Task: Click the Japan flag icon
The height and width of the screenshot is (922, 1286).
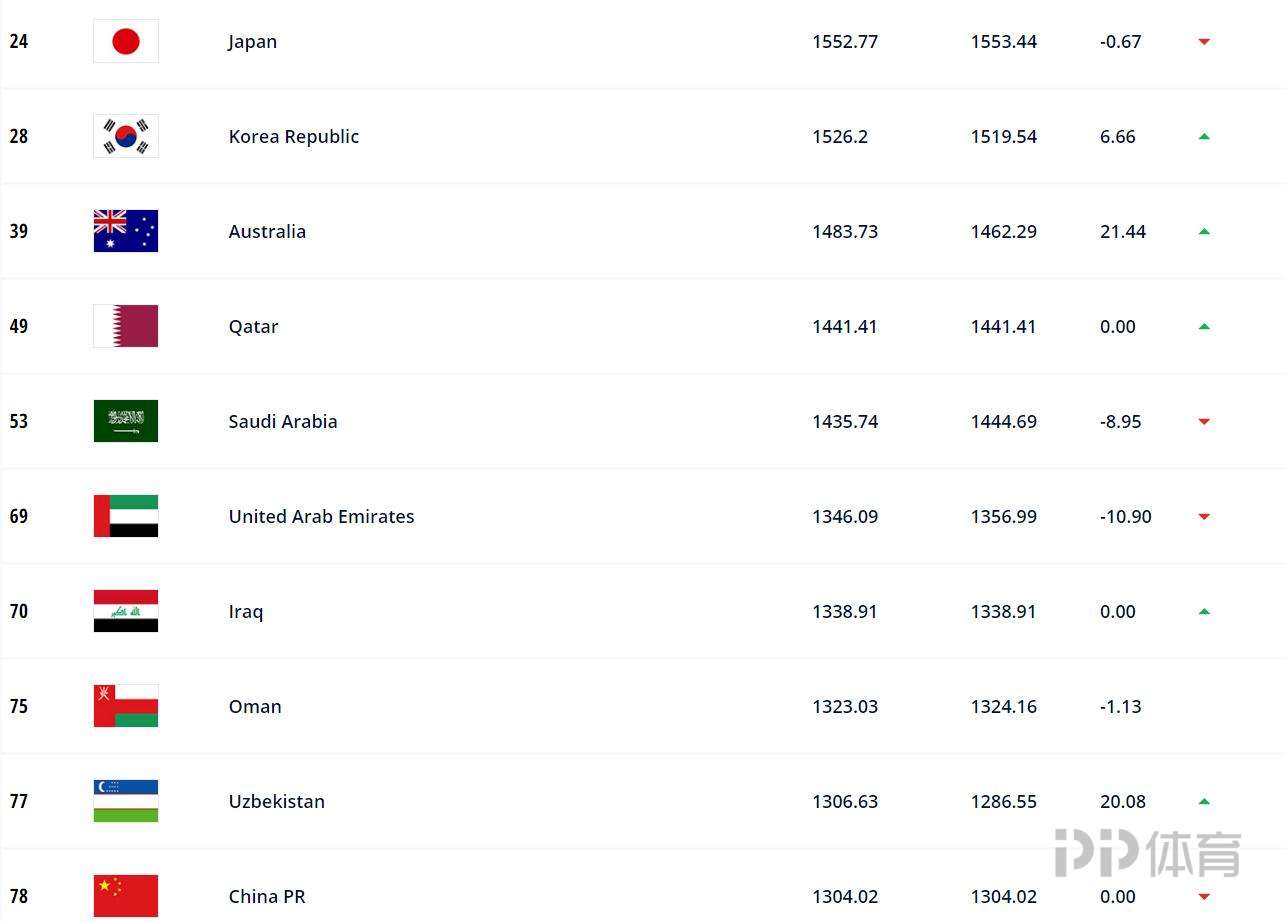Action: [126, 41]
